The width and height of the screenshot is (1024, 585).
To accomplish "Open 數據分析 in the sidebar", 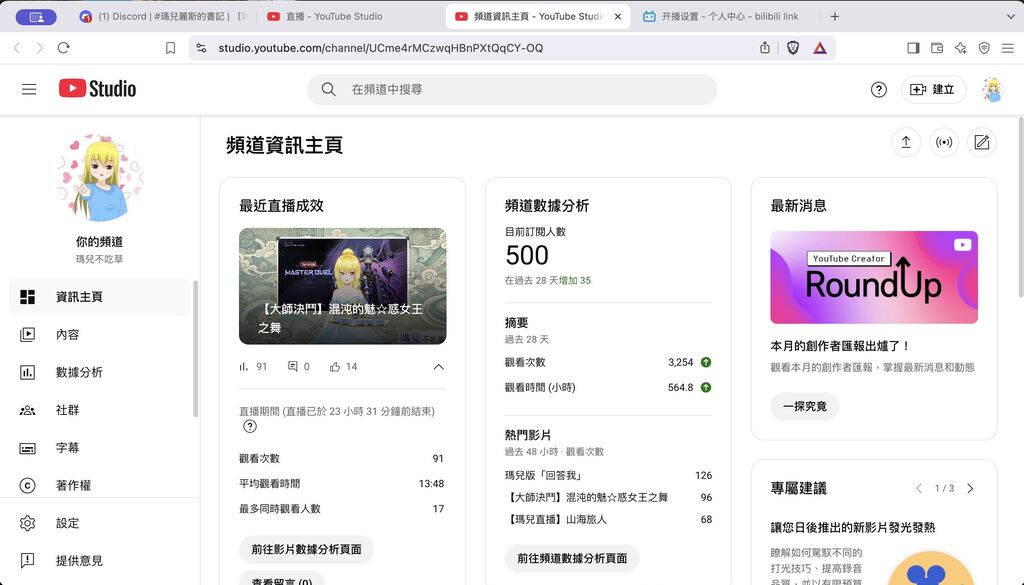I will (x=99, y=373).
